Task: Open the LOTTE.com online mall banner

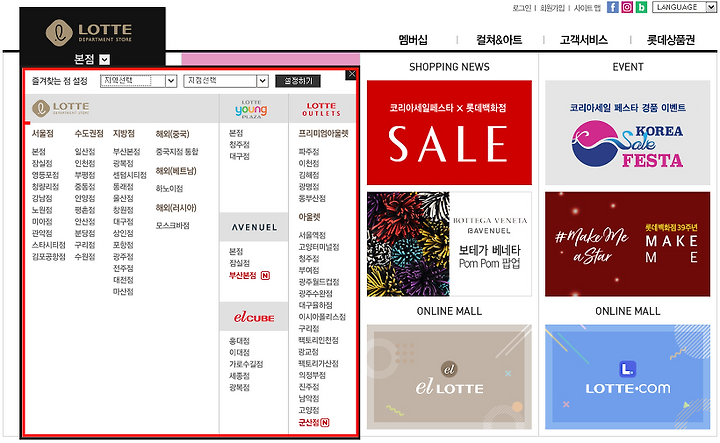Action: (x=627, y=377)
